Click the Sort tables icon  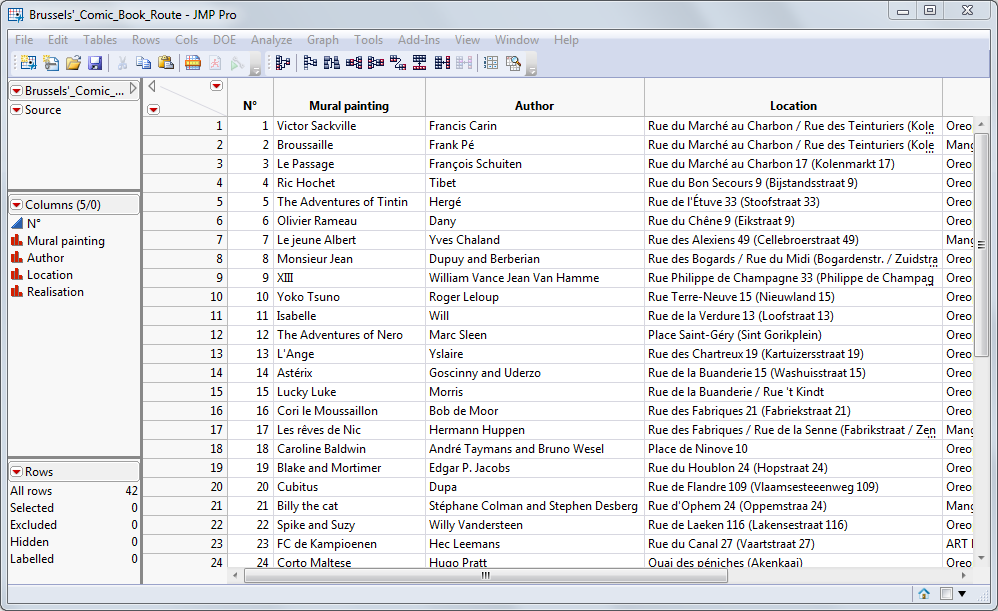(x=332, y=62)
